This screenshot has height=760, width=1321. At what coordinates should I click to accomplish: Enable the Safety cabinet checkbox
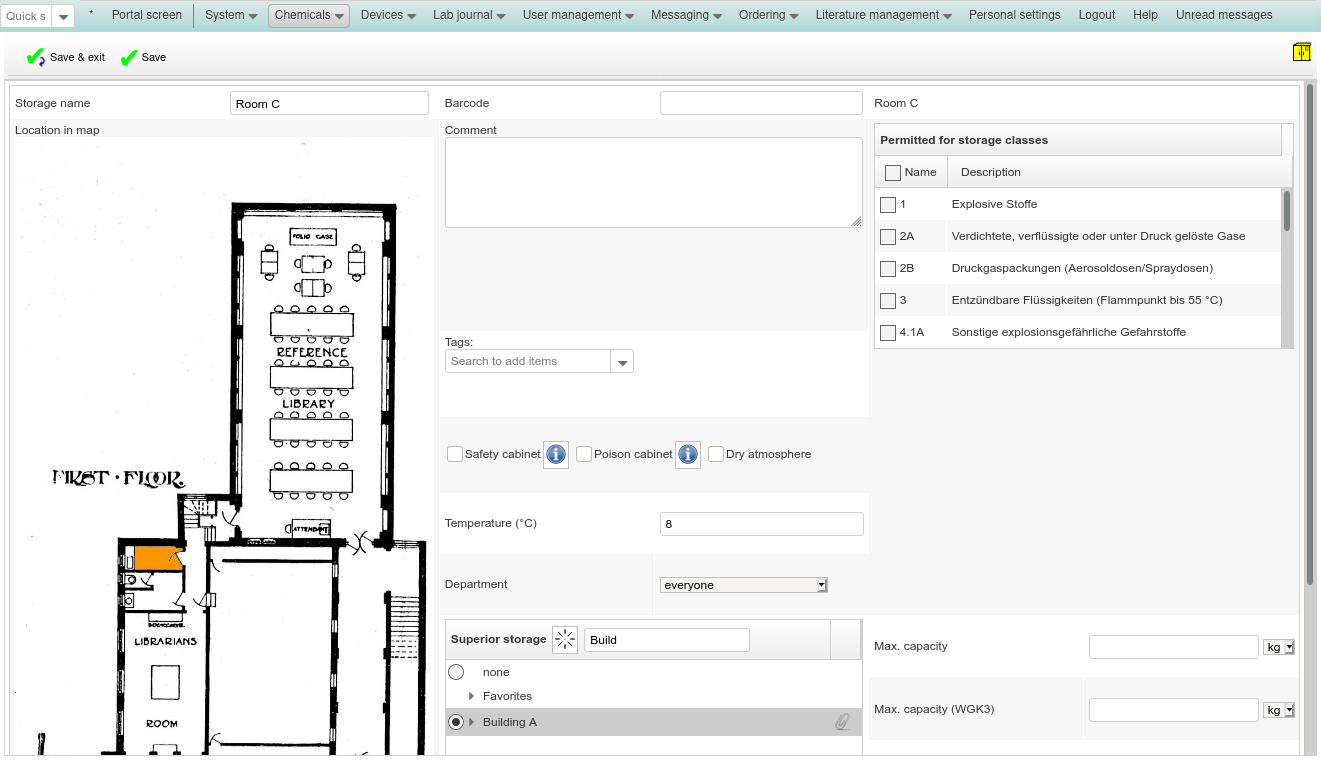pos(456,454)
